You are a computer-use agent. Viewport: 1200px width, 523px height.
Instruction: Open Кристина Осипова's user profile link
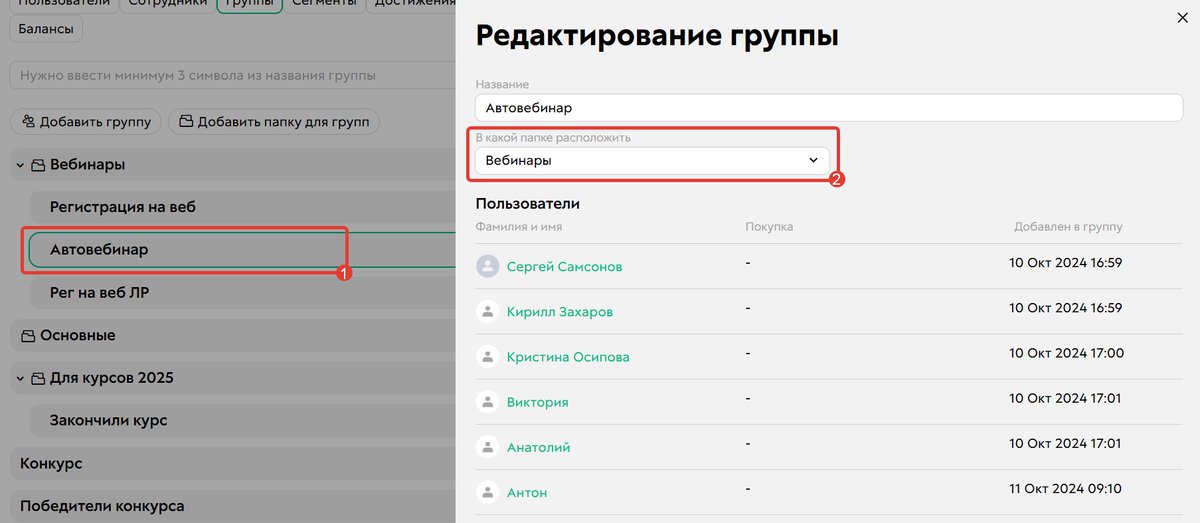[x=568, y=357]
